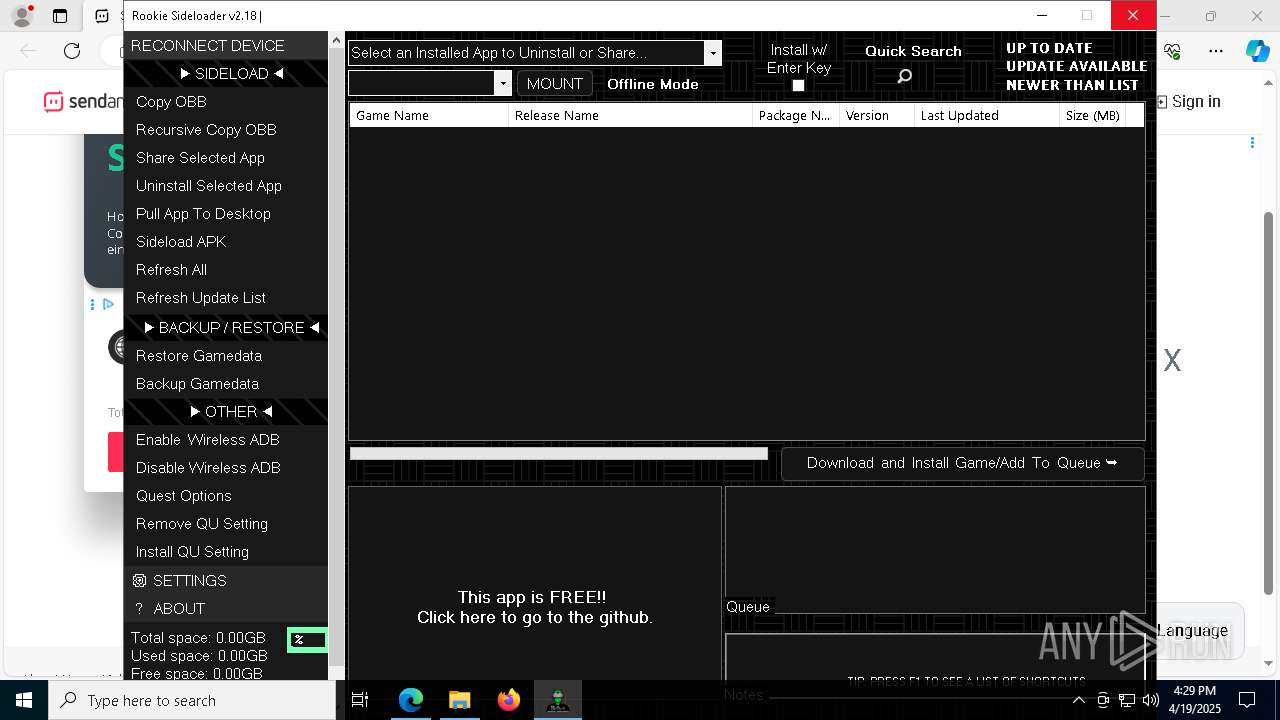Launch Microsoft Edge from the taskbar
This screenshot has width=1280, height=720.
pyautogui.click(x=411, y=700)
